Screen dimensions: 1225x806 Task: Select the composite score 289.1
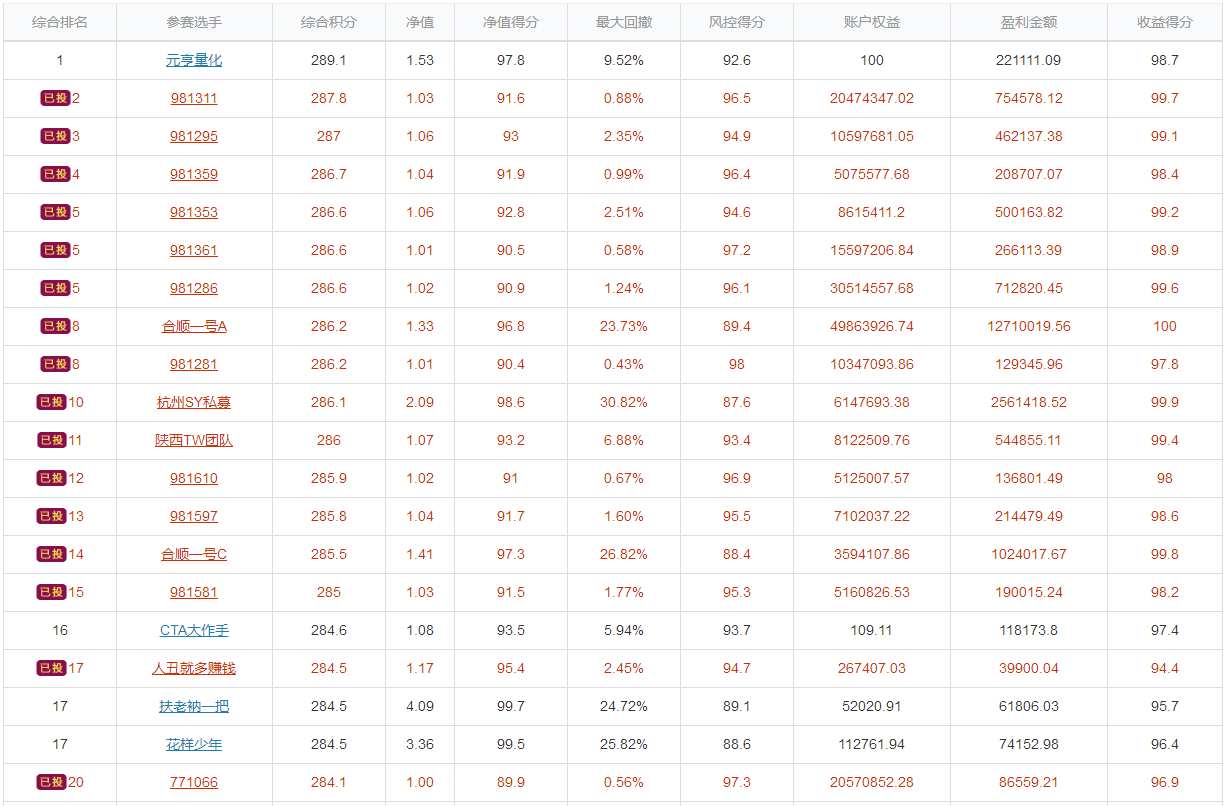pos(329,60)
